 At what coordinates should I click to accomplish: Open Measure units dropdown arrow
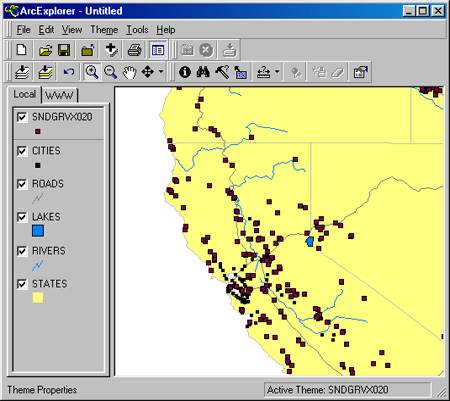tap(277, 72)
